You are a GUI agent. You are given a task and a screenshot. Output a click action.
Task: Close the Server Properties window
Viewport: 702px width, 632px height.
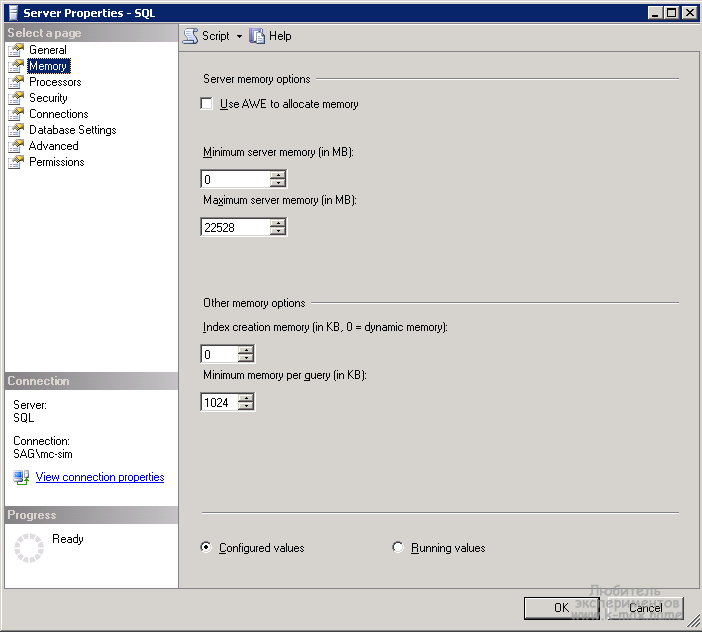[x=690, y=13]
